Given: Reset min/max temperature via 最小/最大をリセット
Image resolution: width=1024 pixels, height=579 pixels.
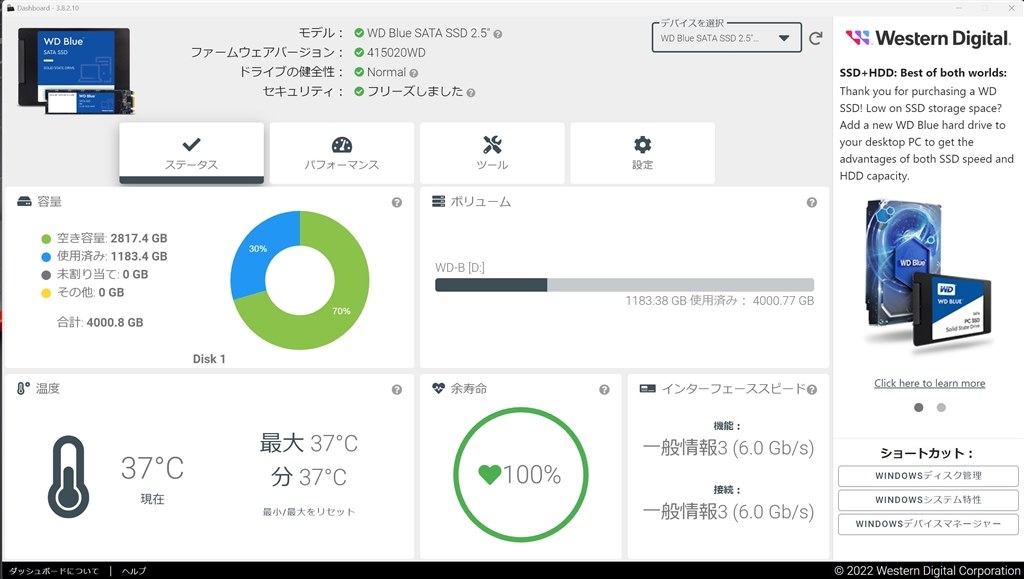Looking at the screenshot, I should pyautogui.click(x=308, y=512).
